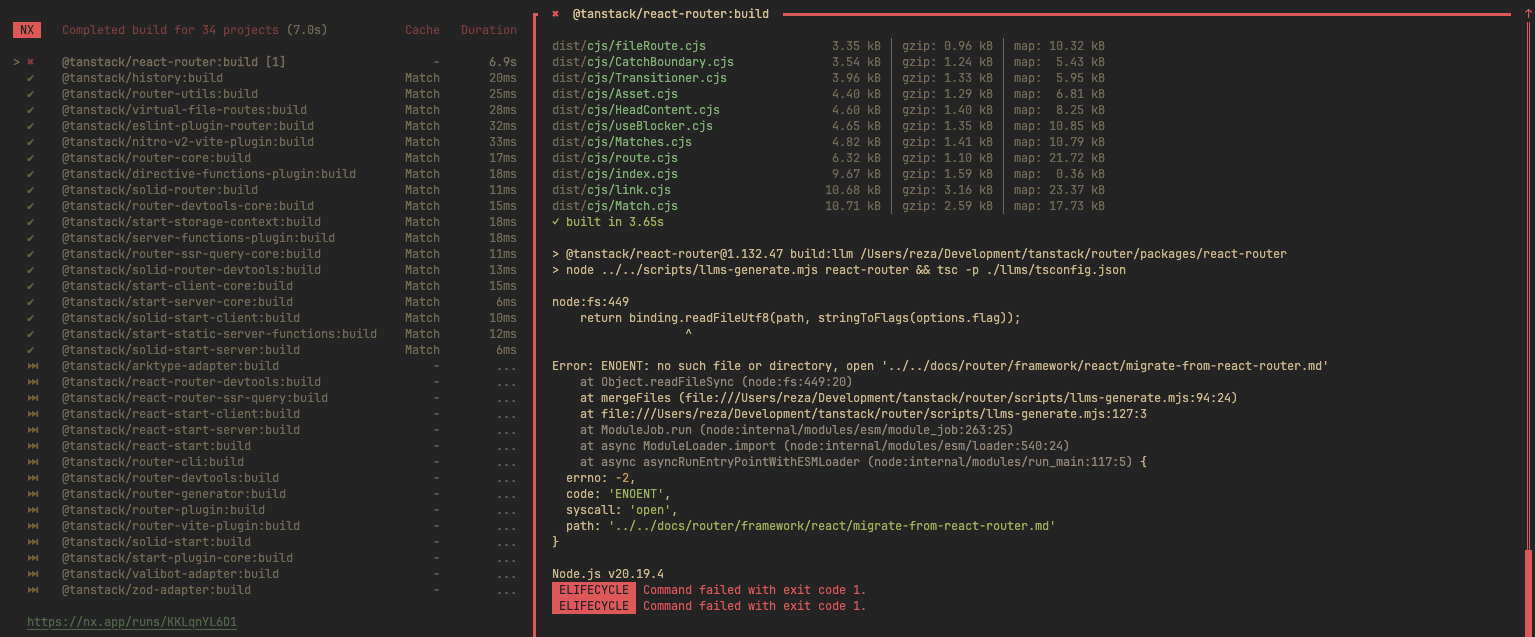This screenshot has height=637, width=1535.
Task: Click the llms-generate.mjs:127:3 stack trace line
Action: [863, 414]
